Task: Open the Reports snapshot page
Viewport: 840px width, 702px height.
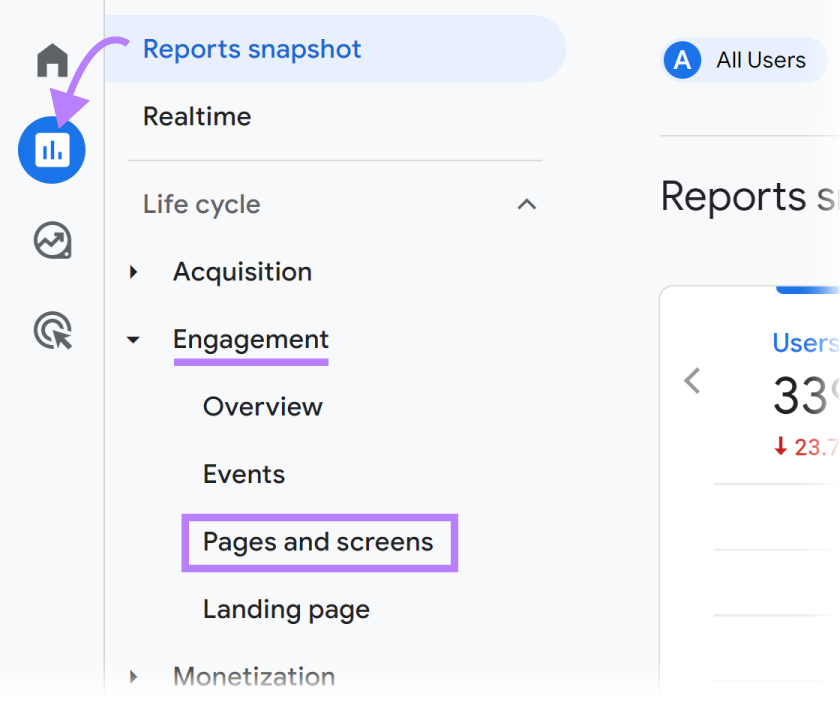Action: [252, 48]
